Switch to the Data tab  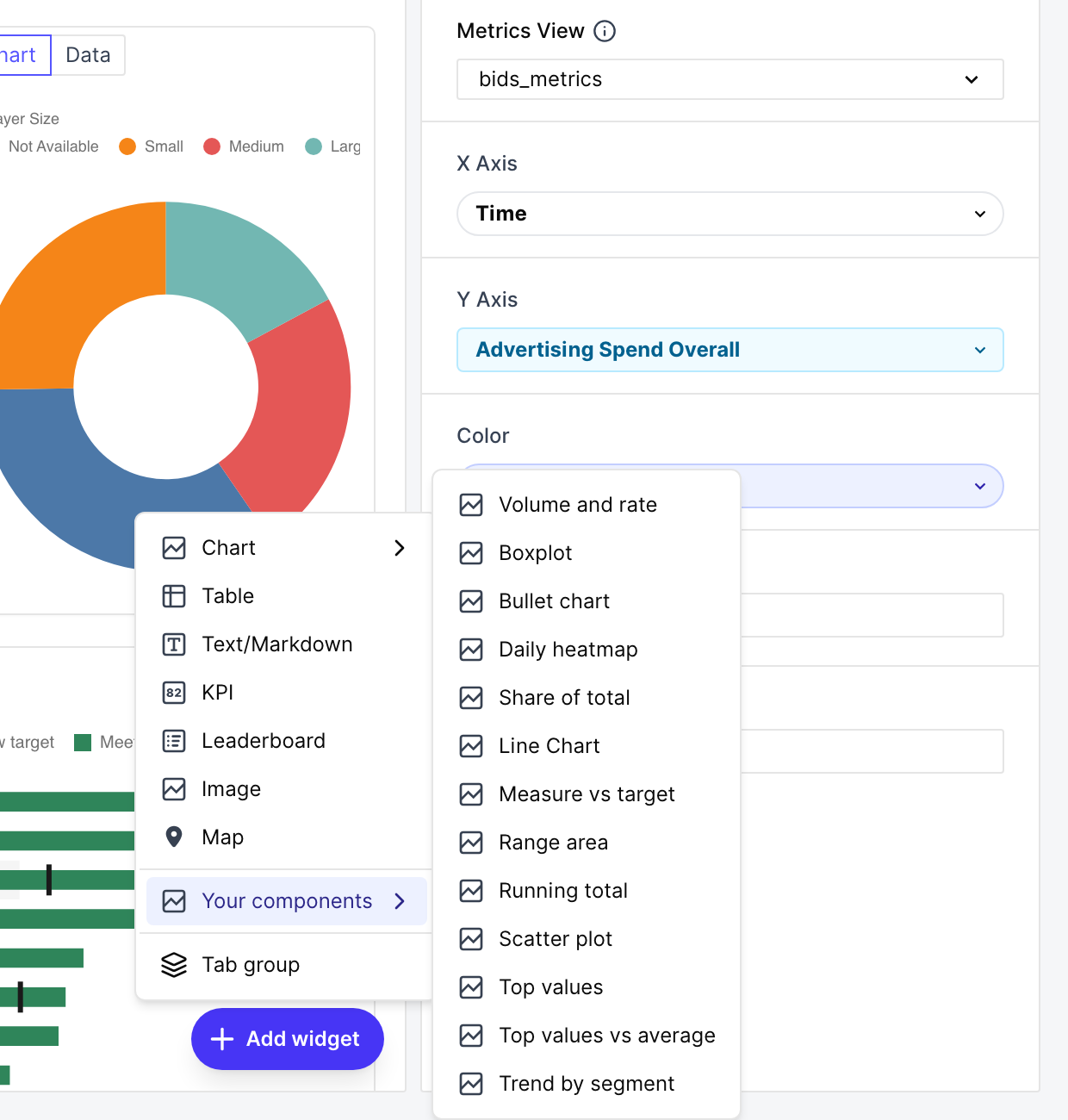88,55
